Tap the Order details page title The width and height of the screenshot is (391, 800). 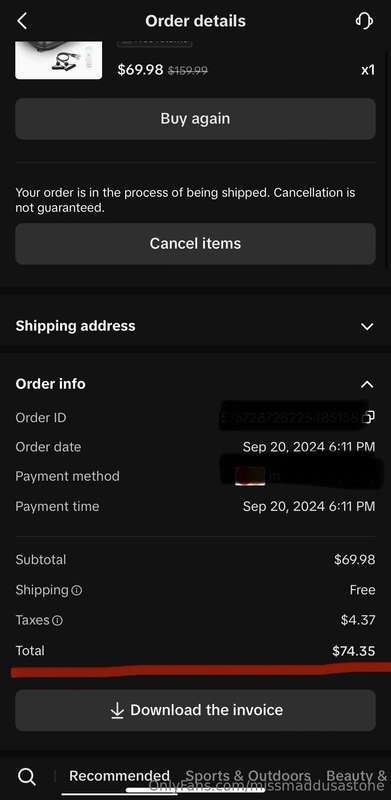[x=196, y=21]
